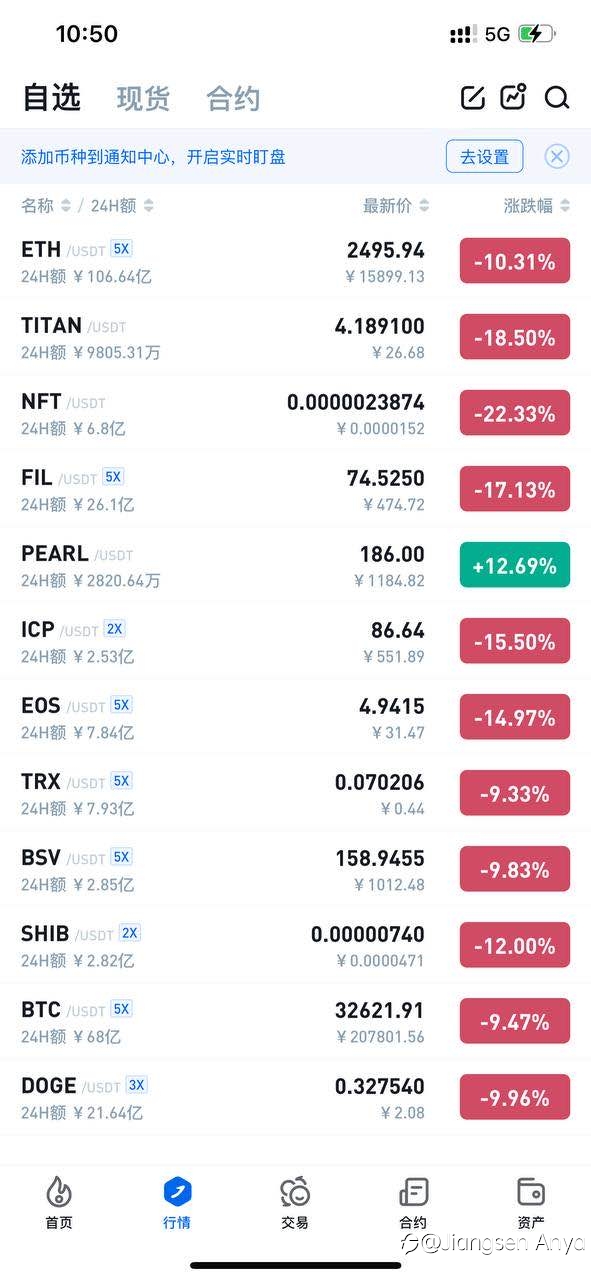Tap the edit watchlist pencil icon
The width and height of the screenshot is (591, 1280).
[x=472, y=97]
